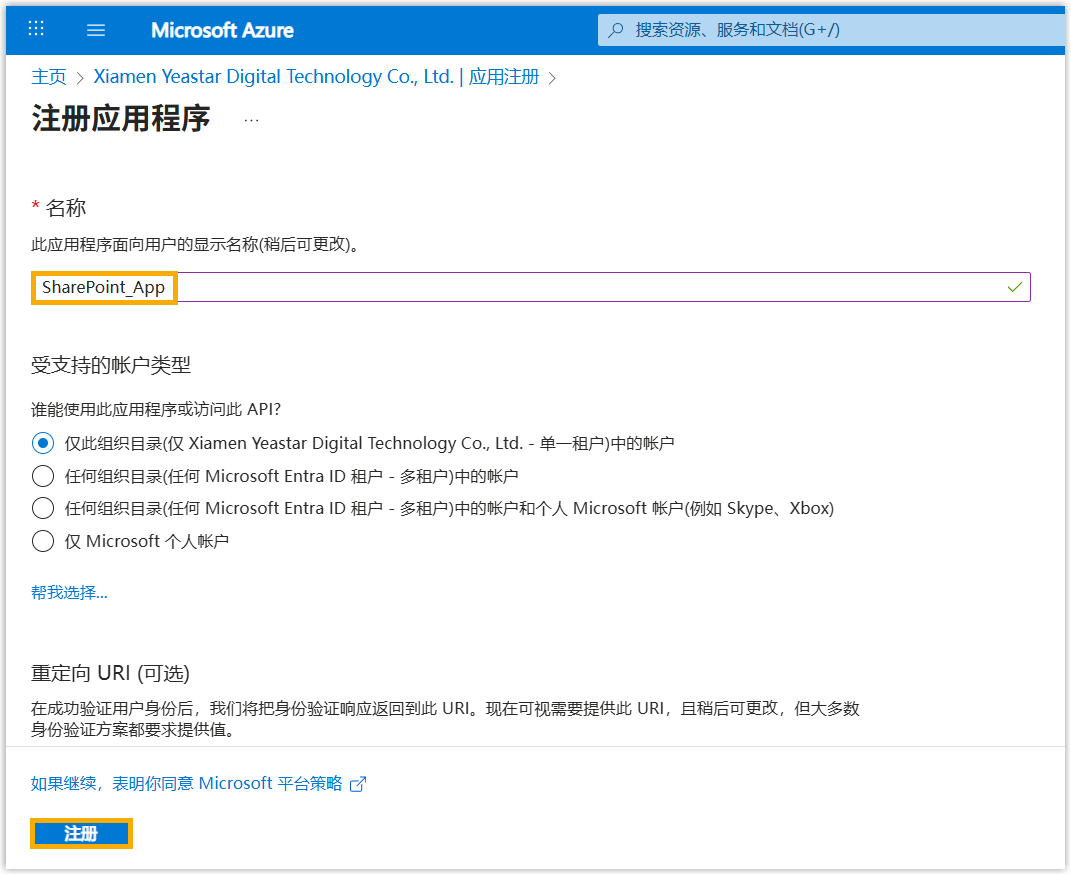Go to 主页 breadcrumb
The height and width of the screenshot is (875, 1071).
(49, 77)
